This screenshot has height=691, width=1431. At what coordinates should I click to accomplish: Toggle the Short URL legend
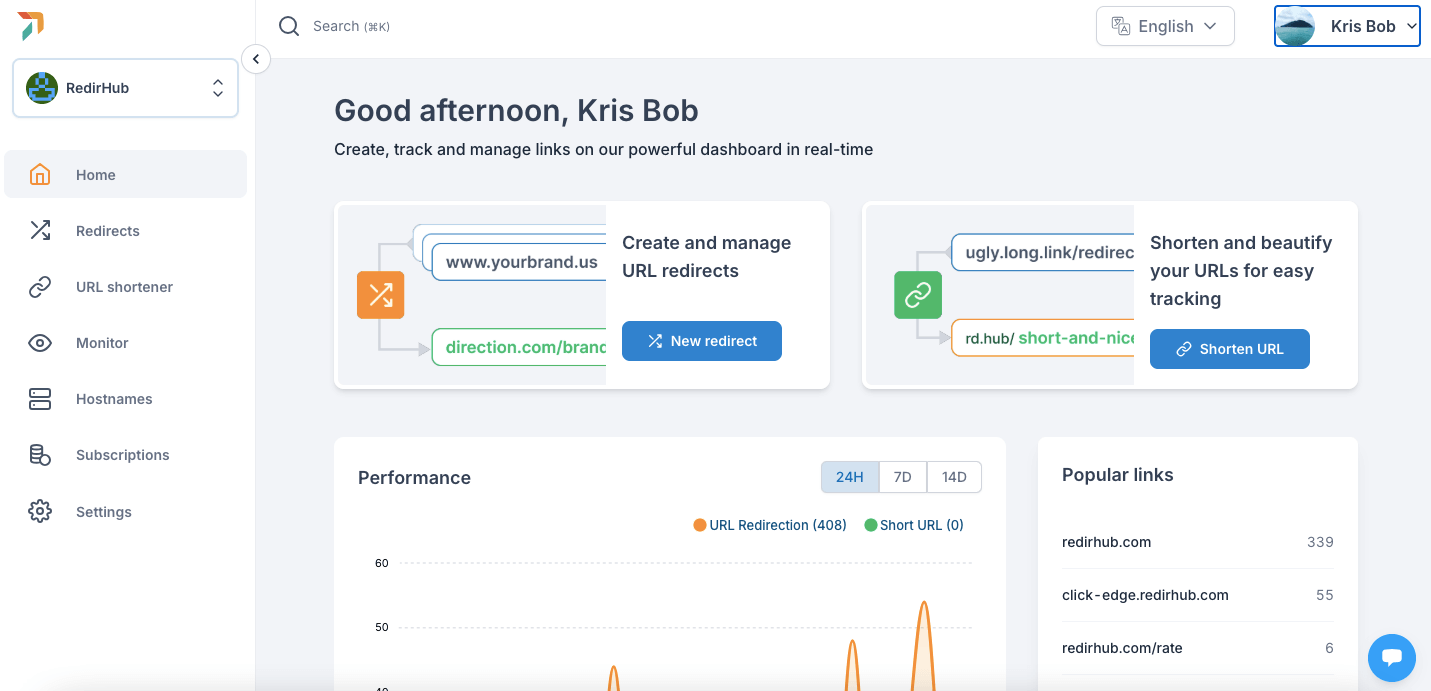point(913,525)
